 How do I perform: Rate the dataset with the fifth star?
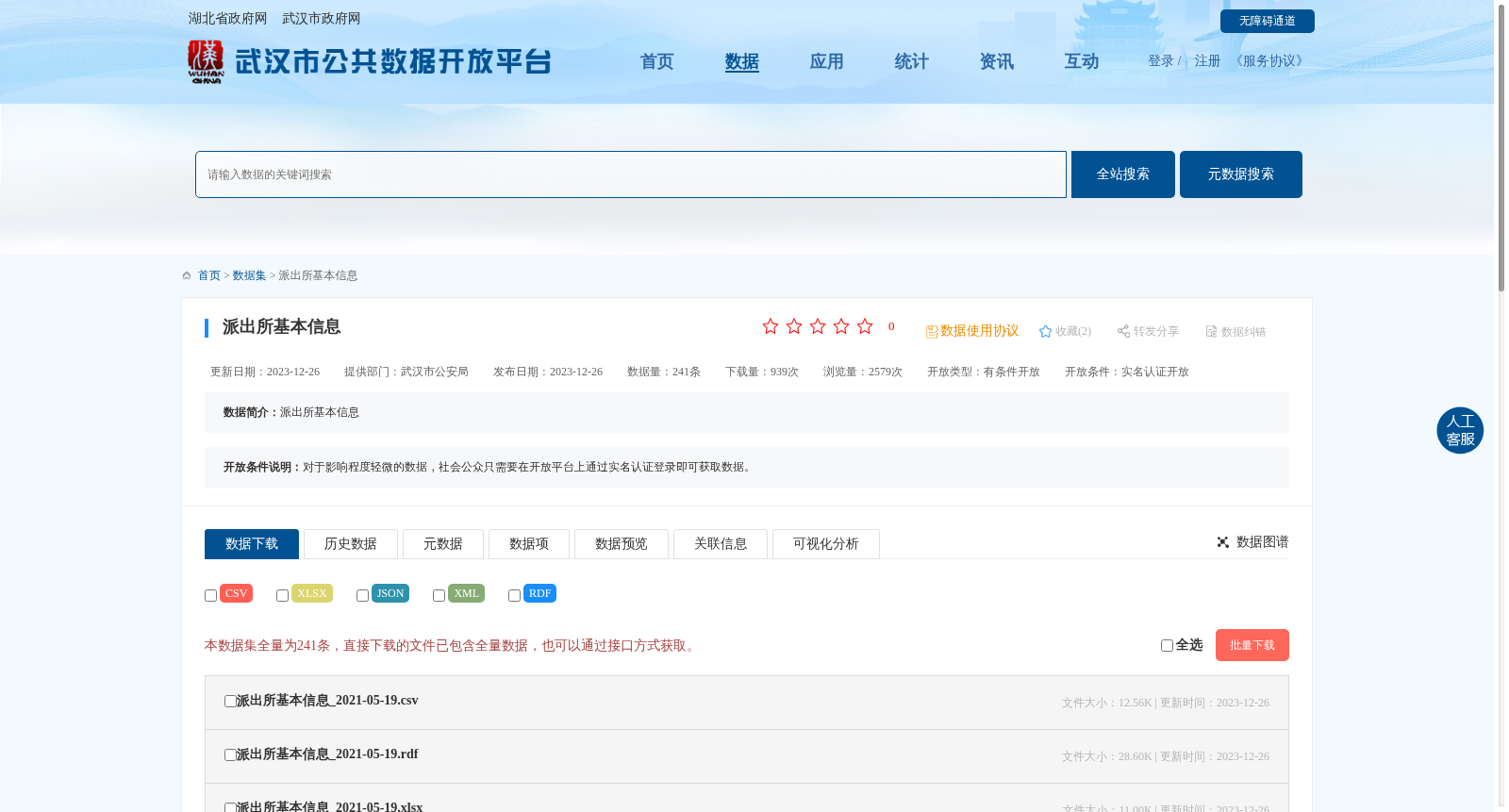click(865, 326)
